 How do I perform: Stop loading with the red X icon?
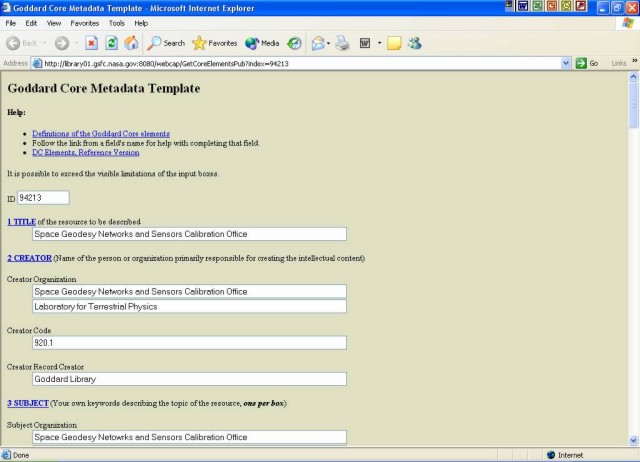(x=91, y=43)
